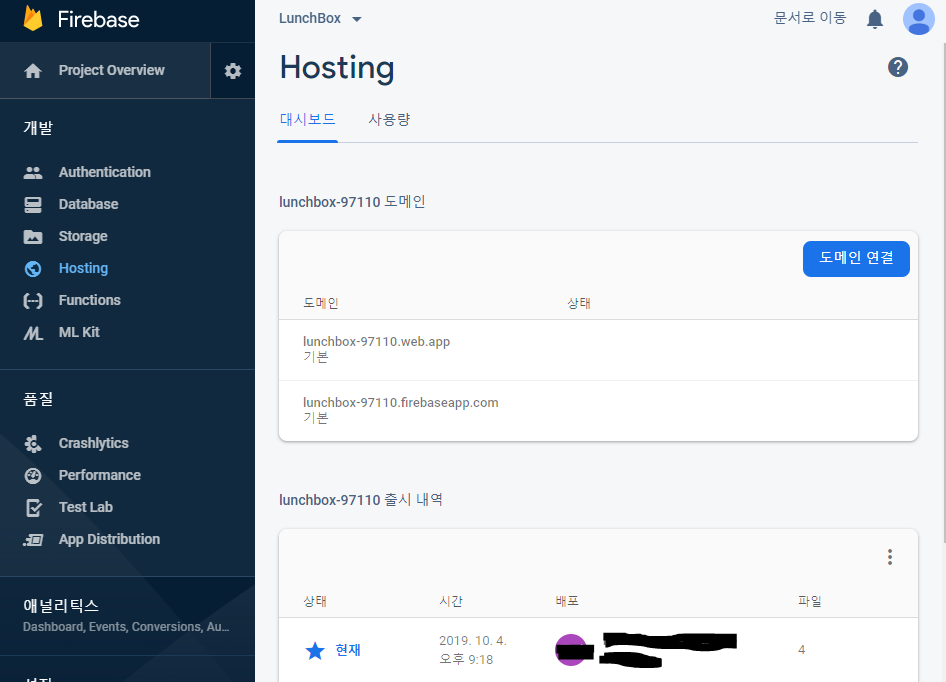This screenshot has width=946, height=682.
Task: Click the 도메인 column header
Action: click(320, 304)
